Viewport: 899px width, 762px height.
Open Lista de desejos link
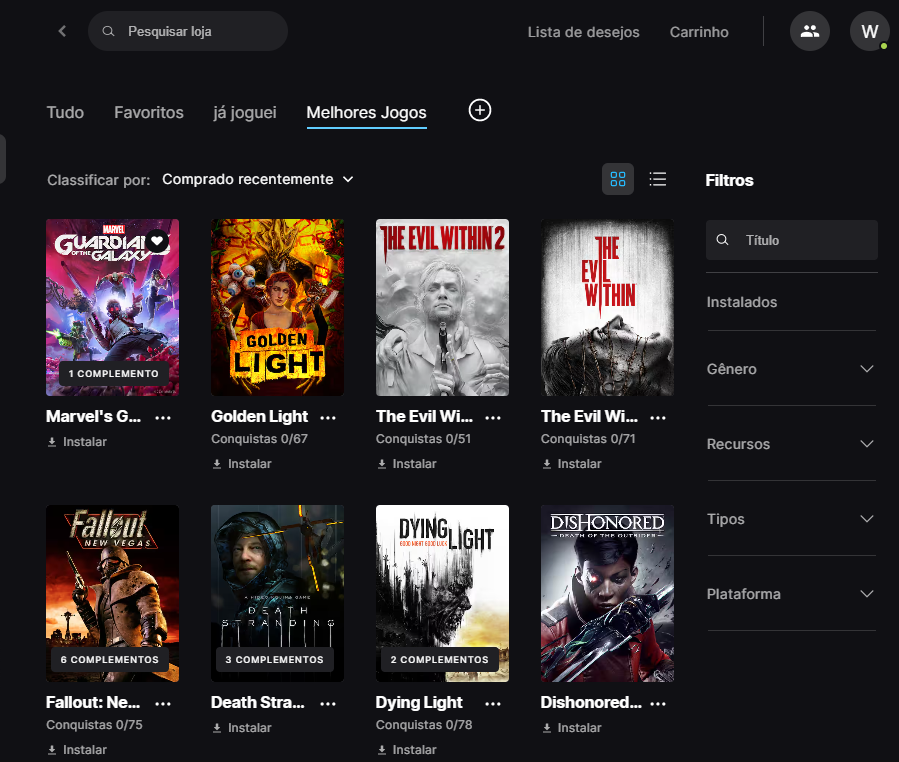[583, 32]
